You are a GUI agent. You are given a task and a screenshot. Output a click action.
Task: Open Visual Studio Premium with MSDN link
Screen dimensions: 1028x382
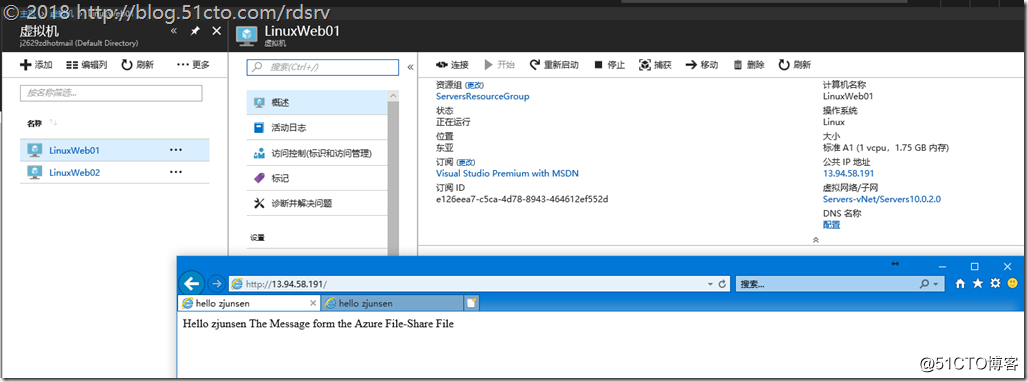click(x=507, y=174)
